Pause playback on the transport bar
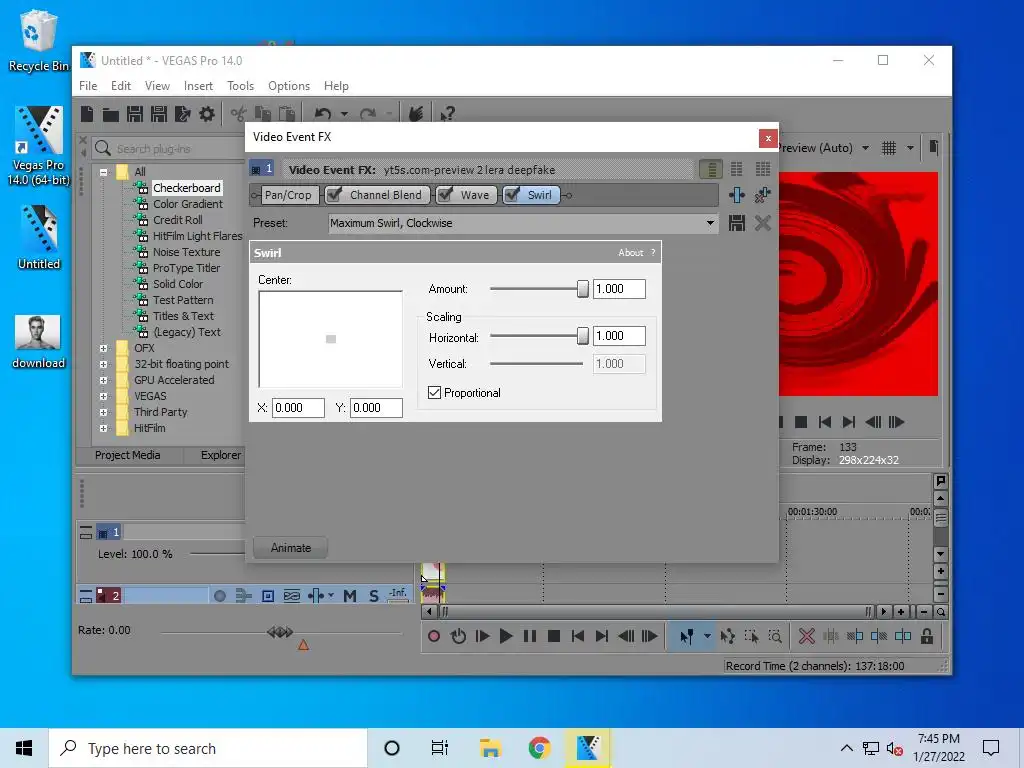 (530, 636)
